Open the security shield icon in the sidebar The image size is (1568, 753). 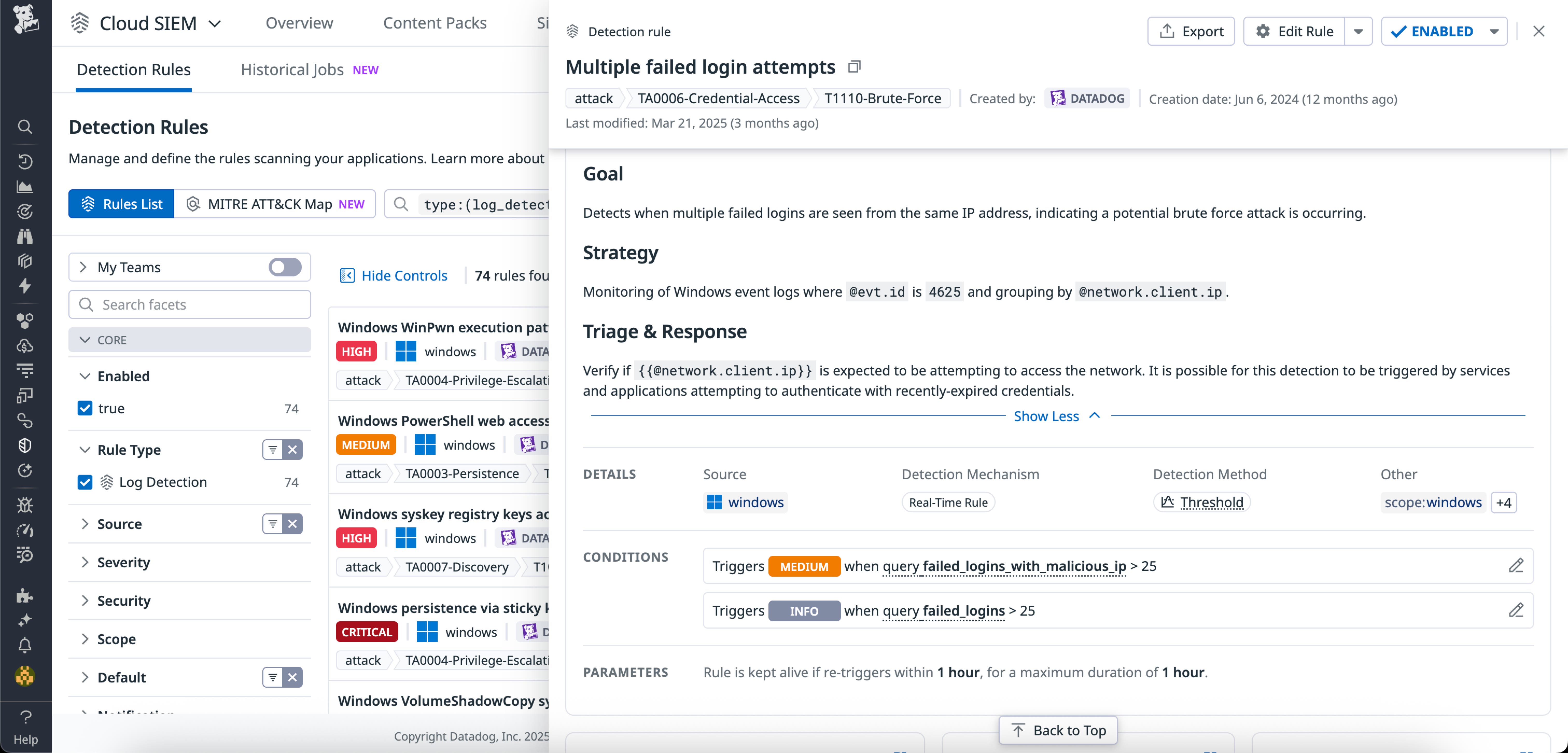(x=25, y=445)
